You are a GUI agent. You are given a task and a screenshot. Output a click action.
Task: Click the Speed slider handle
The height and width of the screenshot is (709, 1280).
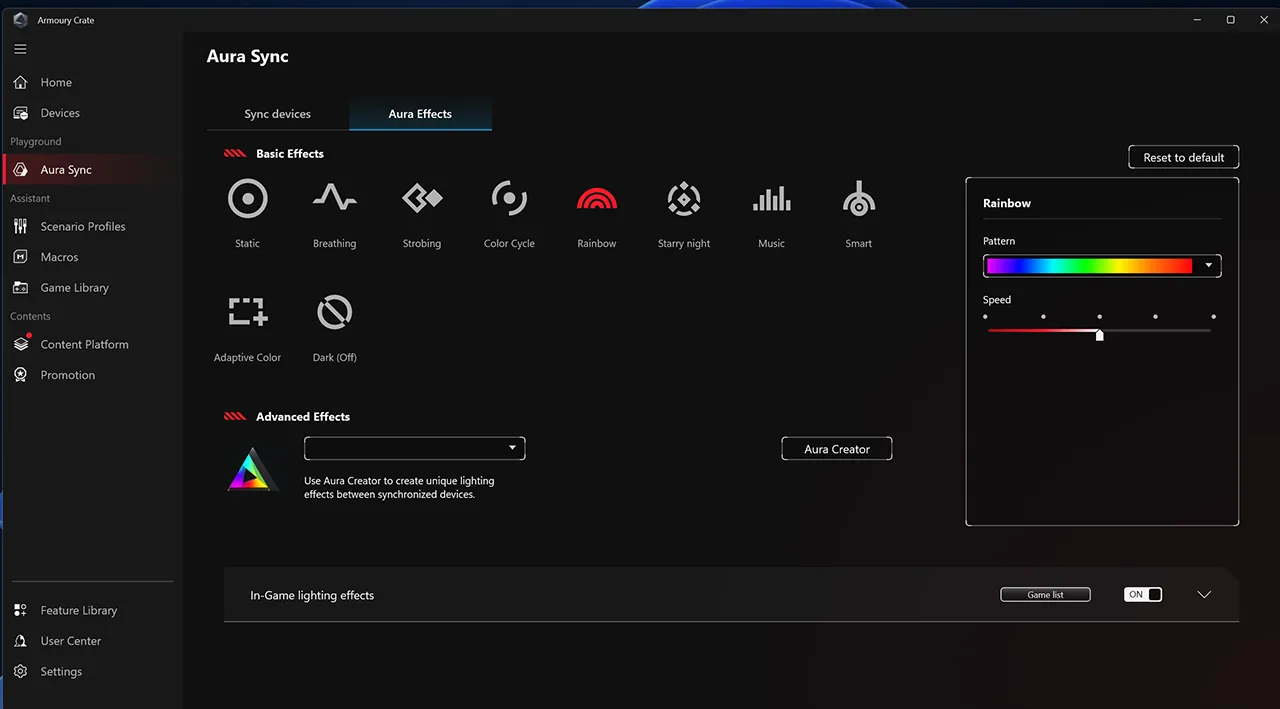(x=1100, y=335)
